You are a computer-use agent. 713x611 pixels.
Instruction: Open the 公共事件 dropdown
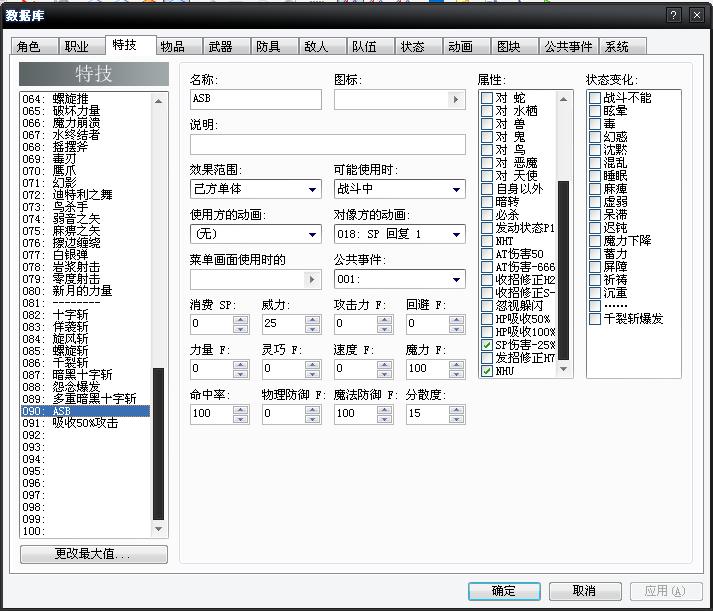(399, 279)
